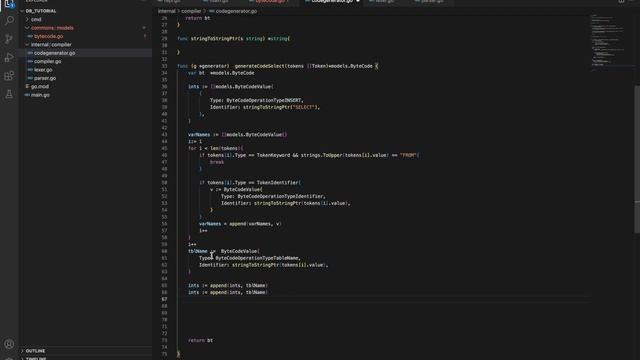The image size is (640, 360).
Task: Open the Accounts menu icon
Action: pyautogui.click(x=9, y=344)
